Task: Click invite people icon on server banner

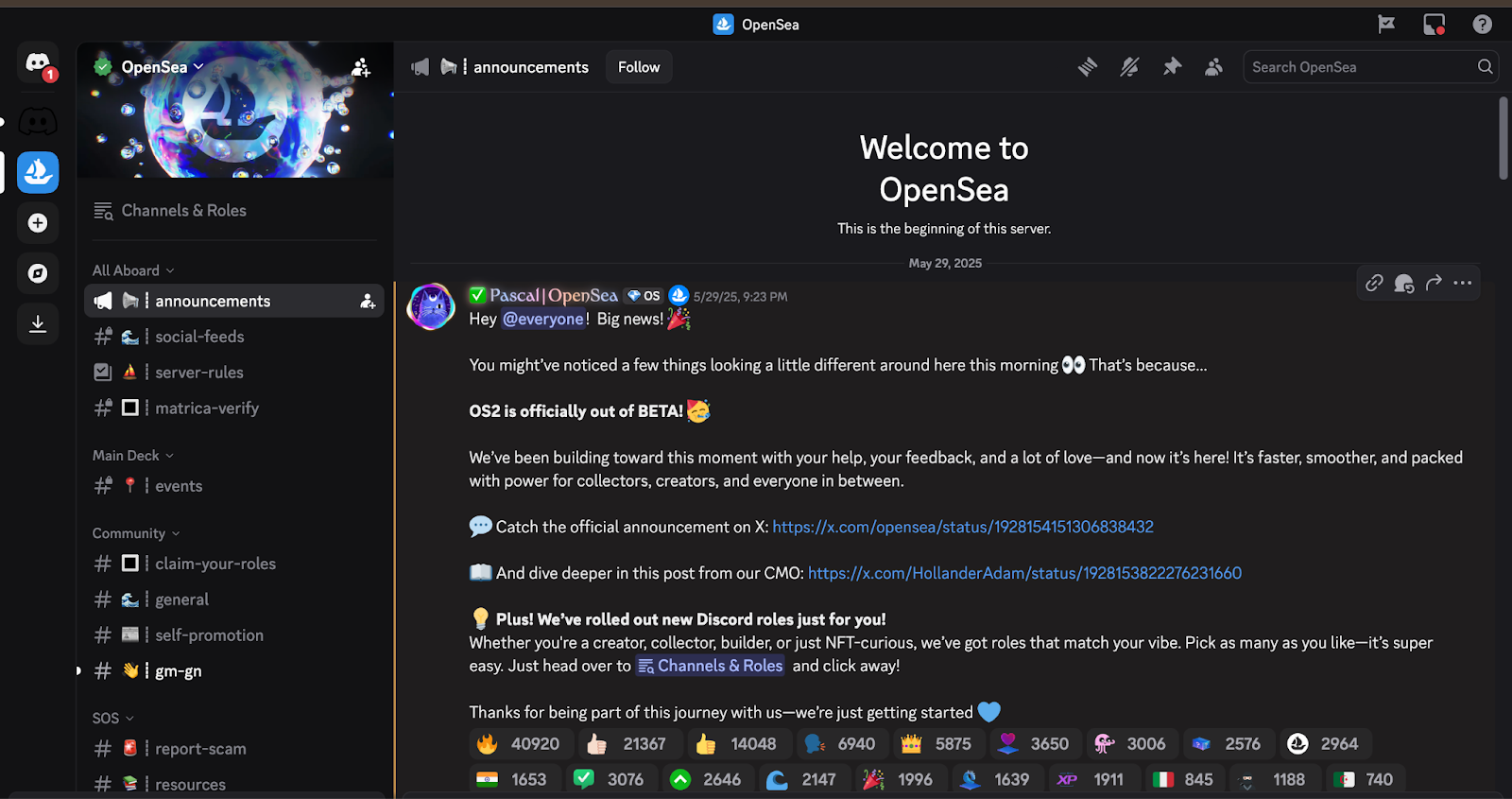Action: click(x=361, y=67)
